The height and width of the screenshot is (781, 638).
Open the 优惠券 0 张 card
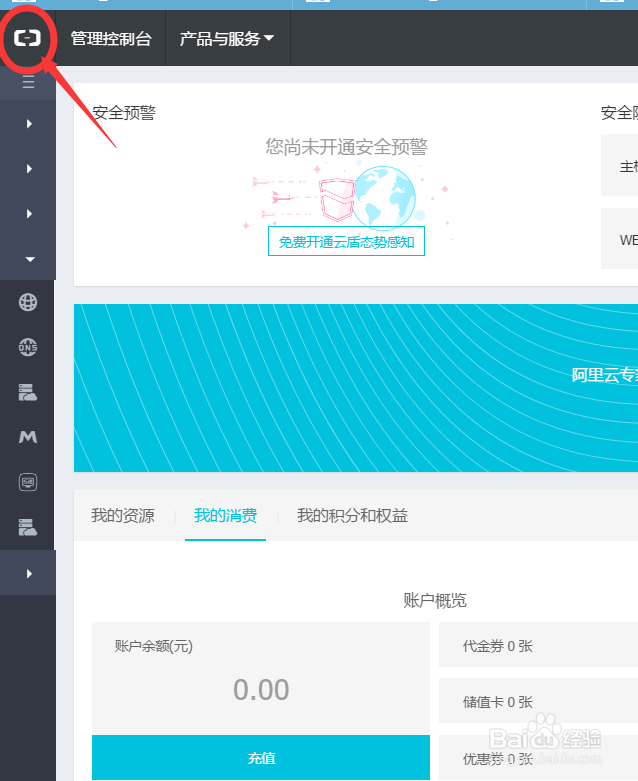[538, 758]
